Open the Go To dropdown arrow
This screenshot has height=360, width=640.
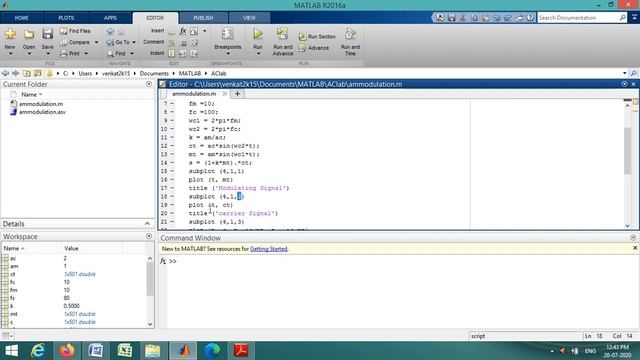click(134, 42)
